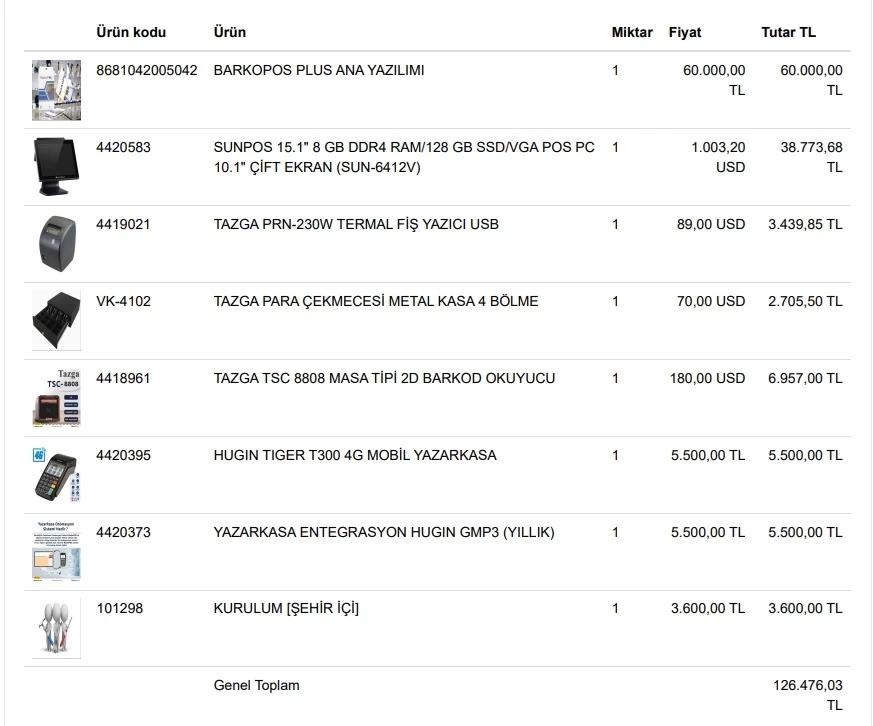Click the Tutar TL column header
Image resolution: width=873 pixels, height=726 pixels.
(x=788, y=32)
